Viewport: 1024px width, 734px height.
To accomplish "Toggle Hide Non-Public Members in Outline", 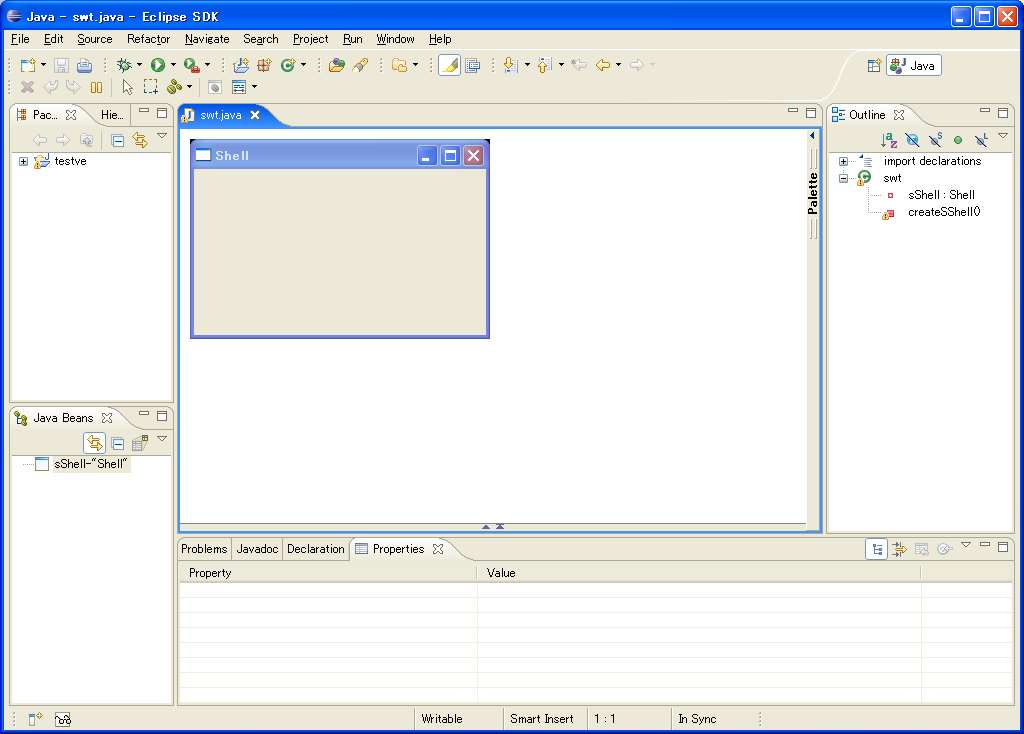I will 958,140.
